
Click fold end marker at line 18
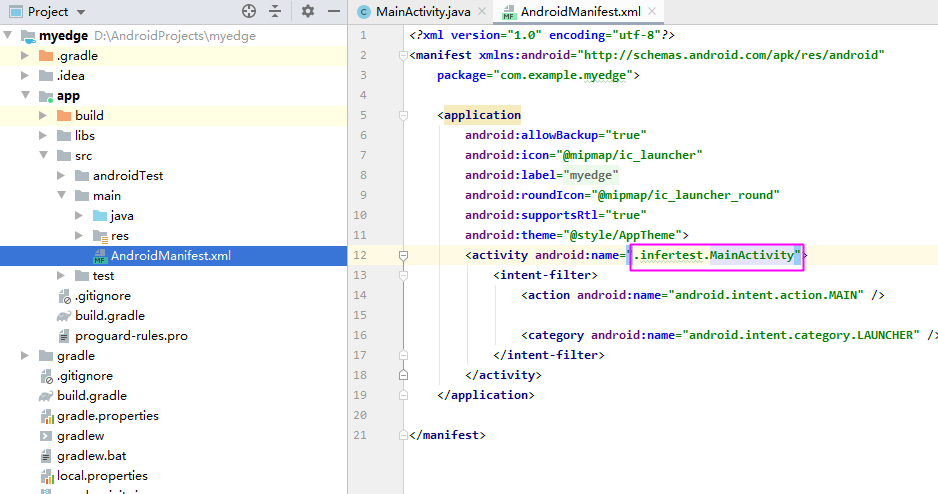point(403,375)
